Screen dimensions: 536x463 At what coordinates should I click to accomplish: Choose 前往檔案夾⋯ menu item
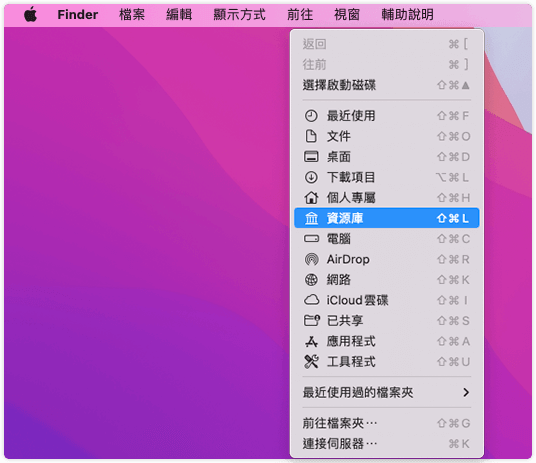(x=387, y=423)
